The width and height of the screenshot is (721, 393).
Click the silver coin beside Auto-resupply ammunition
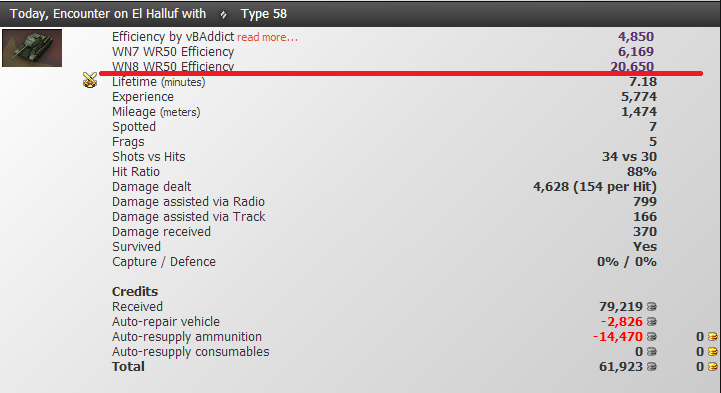click(x=652, y=337)
